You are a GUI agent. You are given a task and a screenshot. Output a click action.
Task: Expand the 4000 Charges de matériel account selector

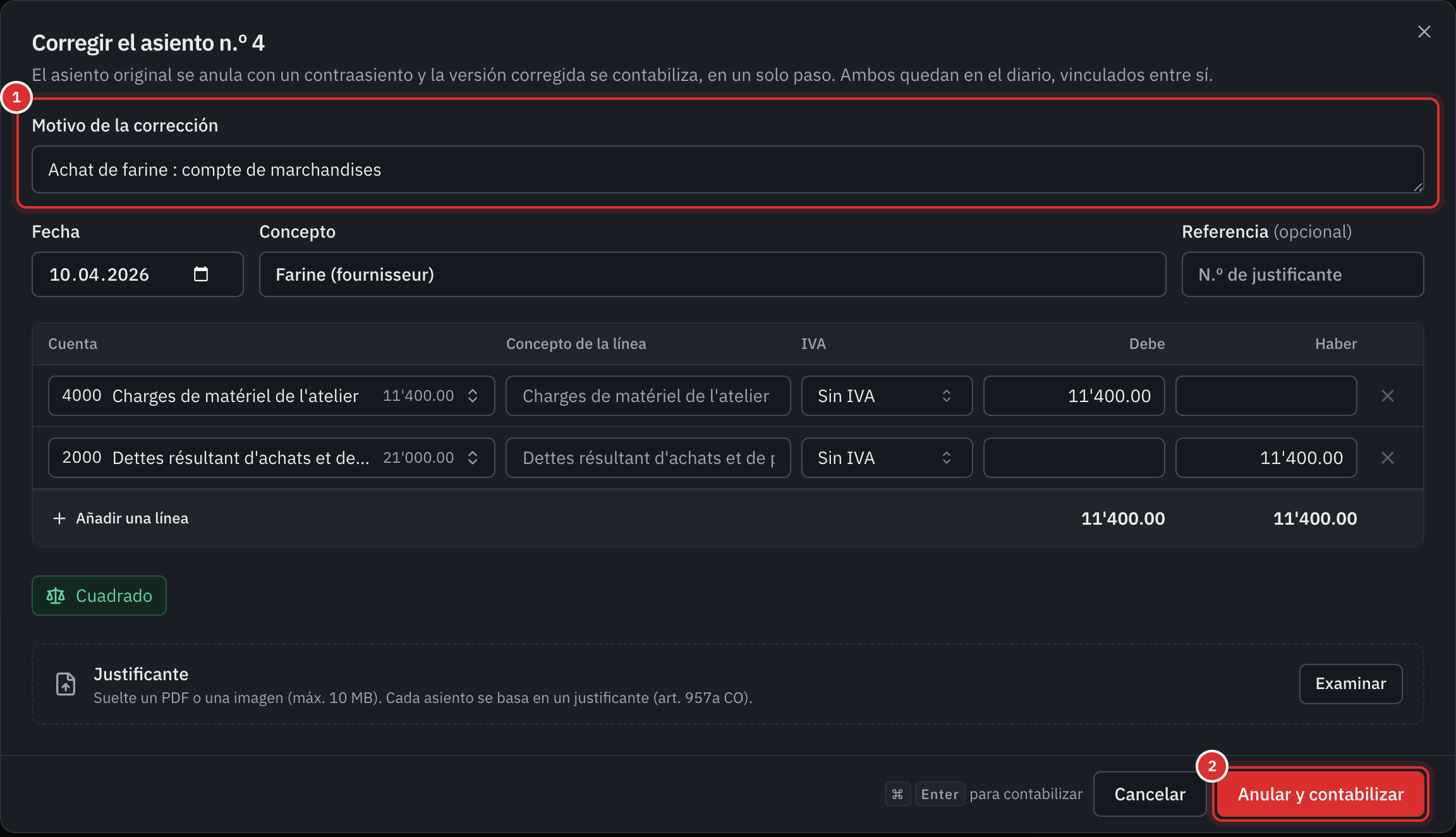[x=272, y=396]
